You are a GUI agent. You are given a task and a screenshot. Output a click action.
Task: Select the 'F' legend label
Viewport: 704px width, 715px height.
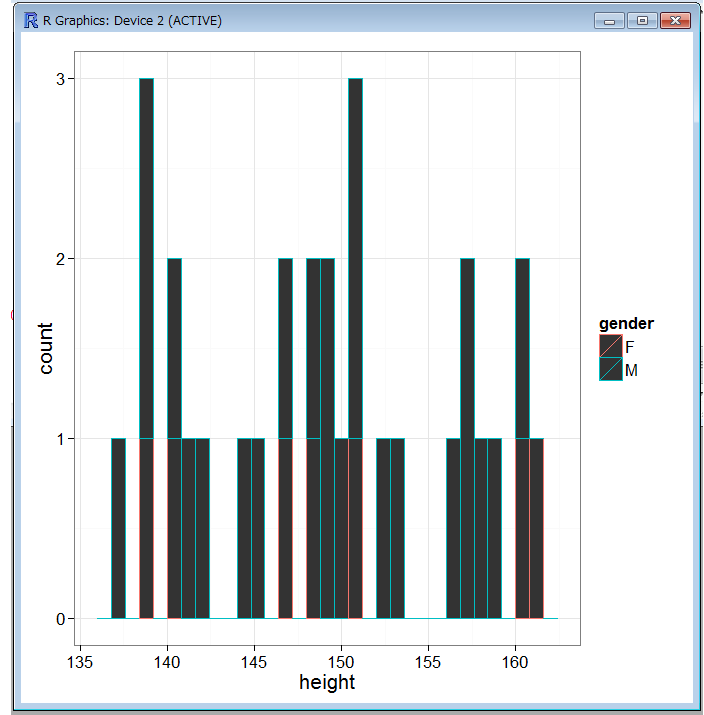[630, 347]
